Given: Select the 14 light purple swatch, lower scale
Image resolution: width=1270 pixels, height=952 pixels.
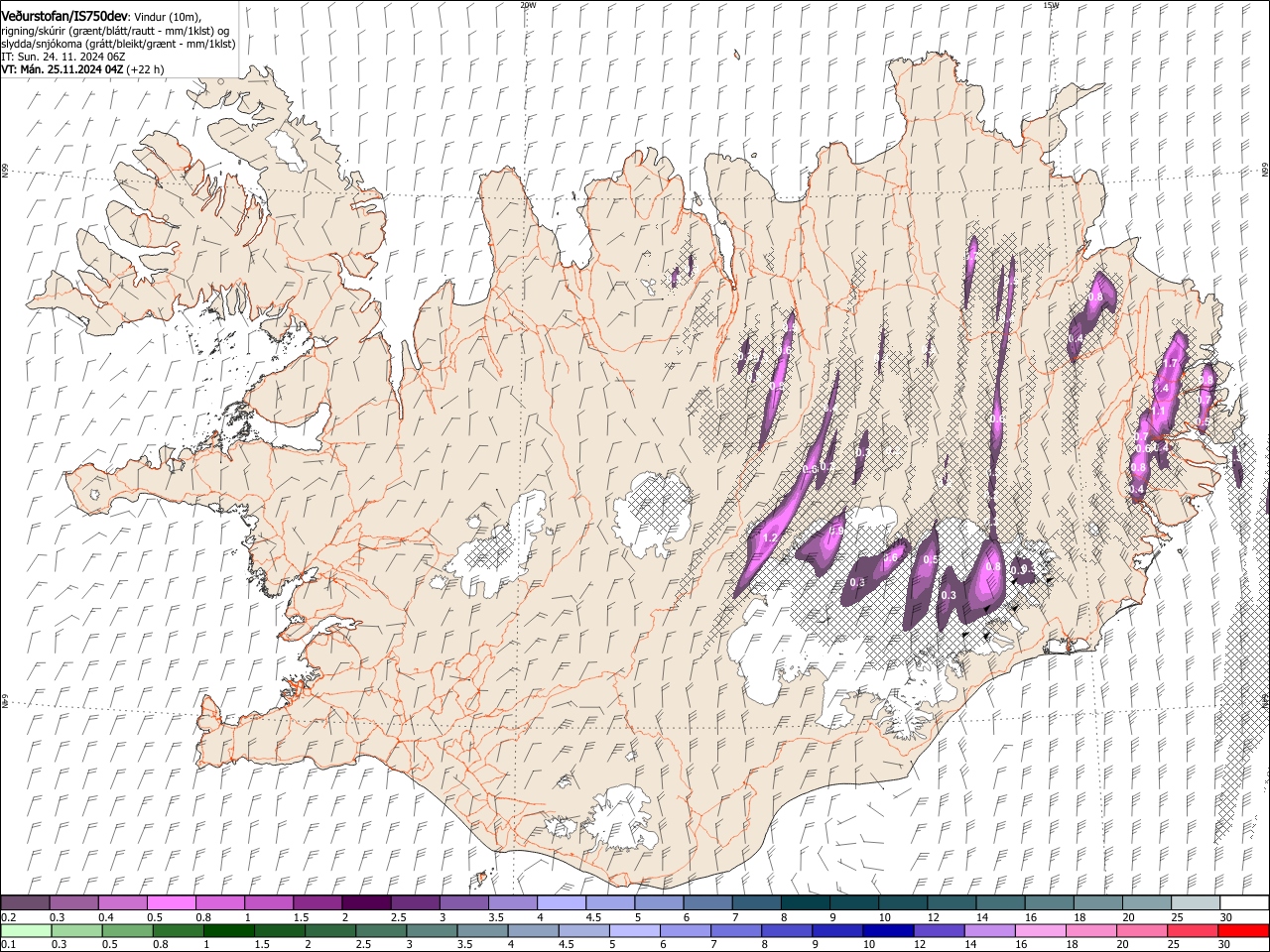Looking at the screenshot, I should 990,930.
